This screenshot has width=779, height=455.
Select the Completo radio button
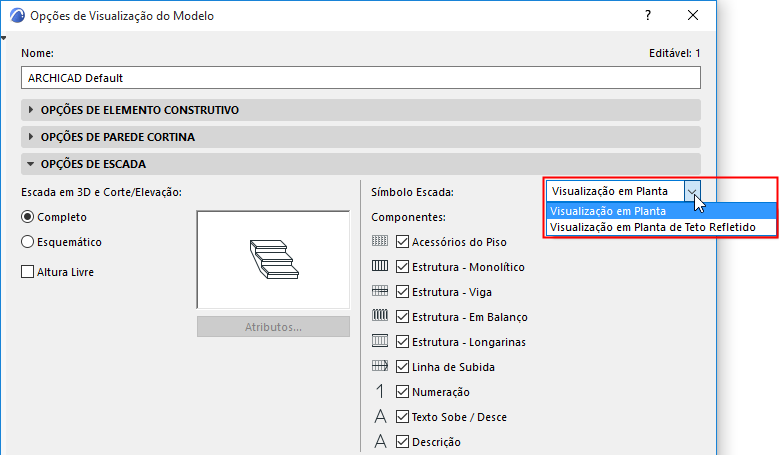(27, 217)
